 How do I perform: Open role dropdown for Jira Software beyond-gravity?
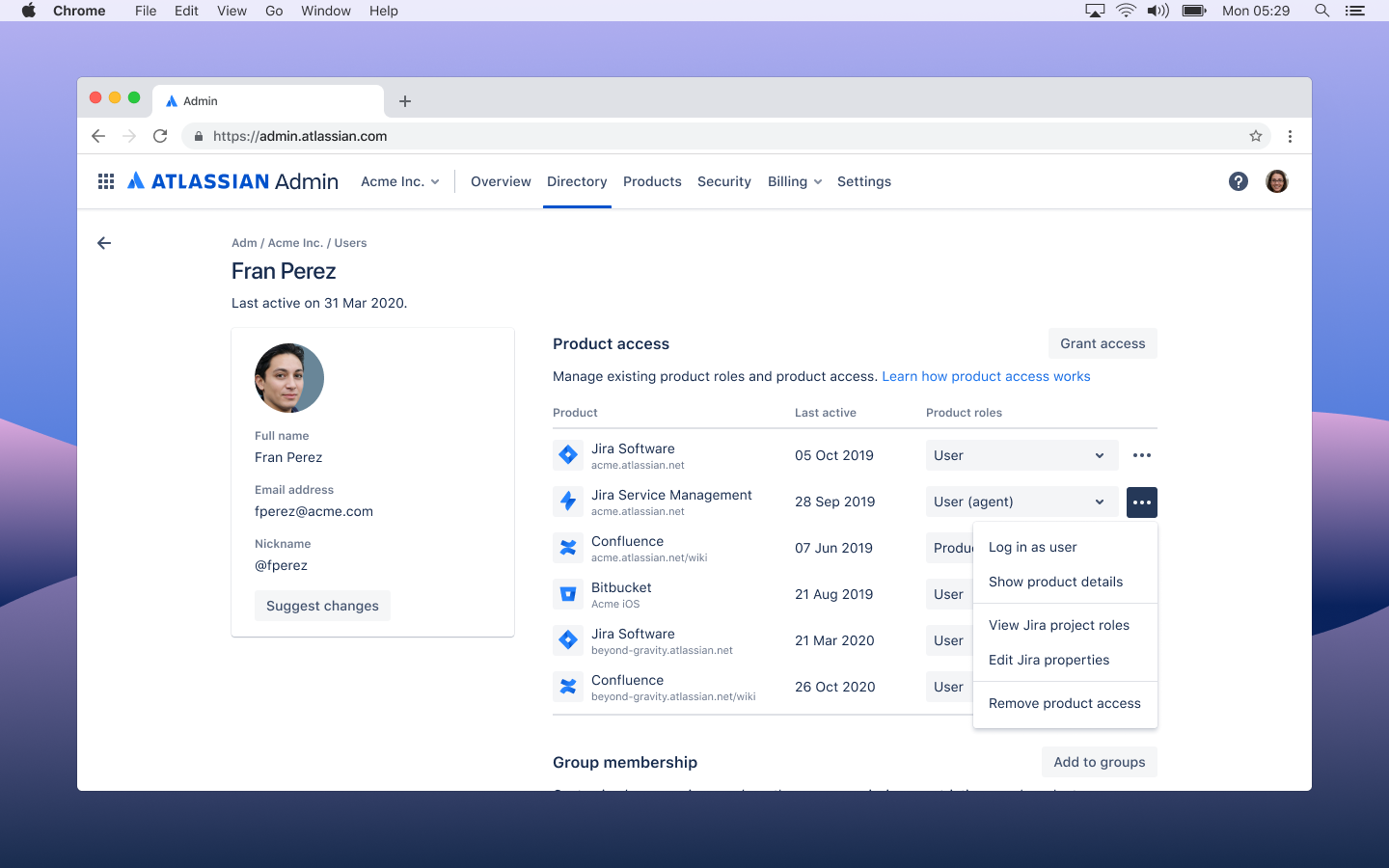tap(949, 640)
